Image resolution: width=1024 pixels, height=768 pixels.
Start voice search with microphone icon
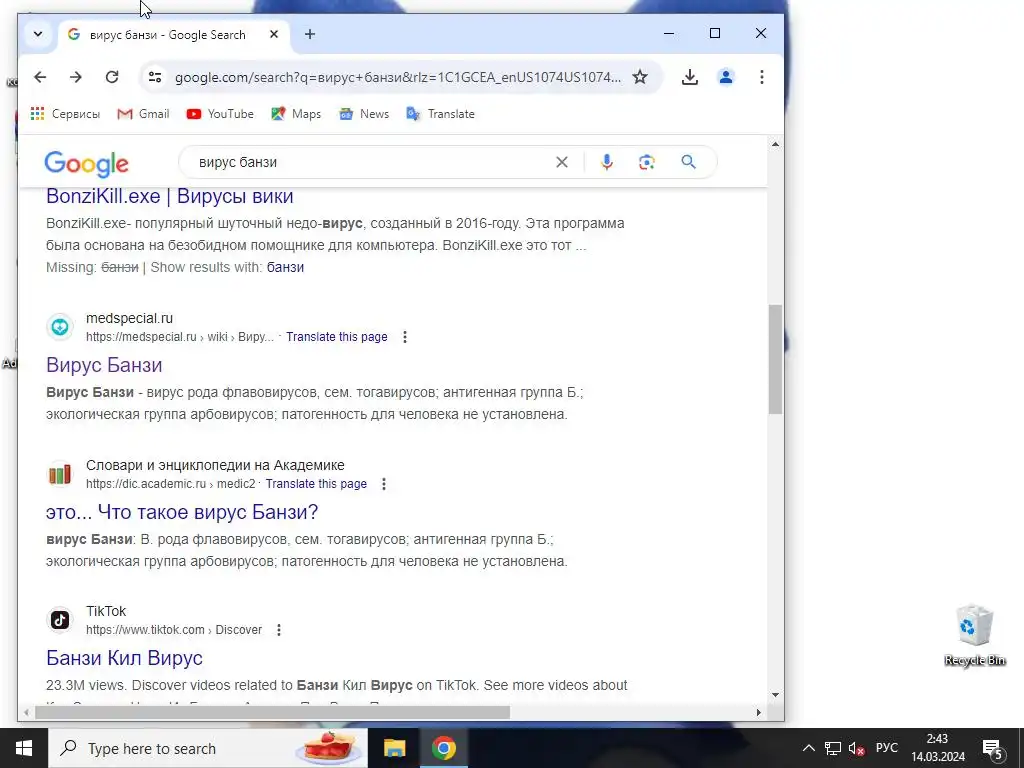click(x=607, y=162)
